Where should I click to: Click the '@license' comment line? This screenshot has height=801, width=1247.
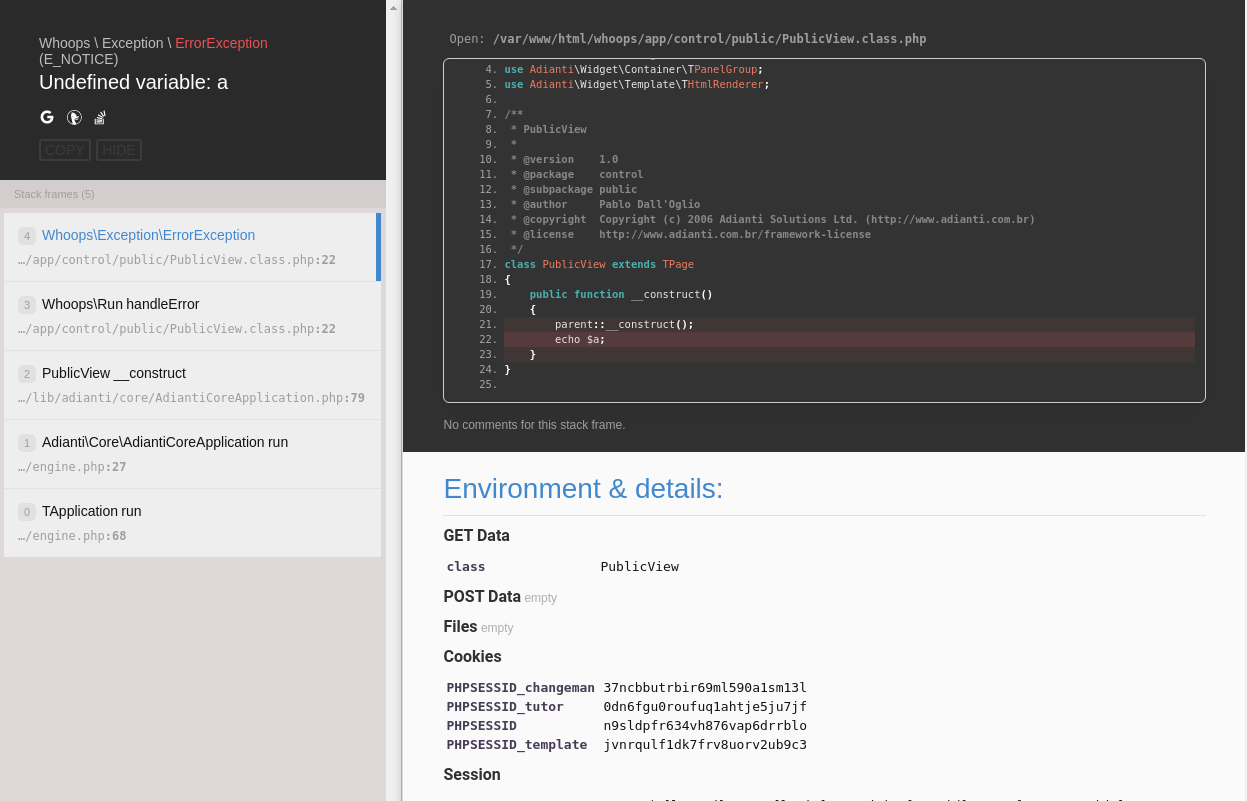[x=690, y=234]
